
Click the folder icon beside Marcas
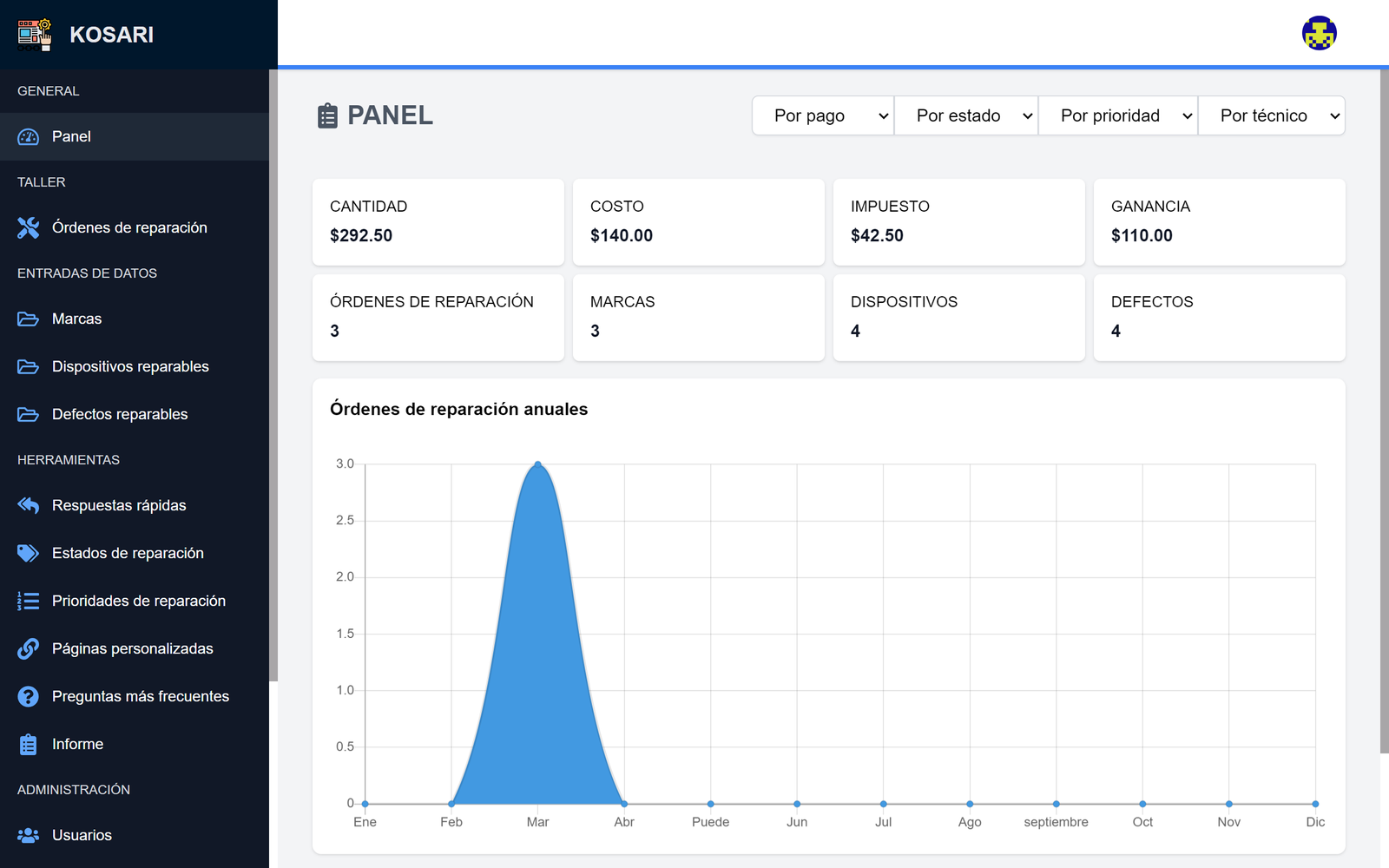[x=29, y=319]
